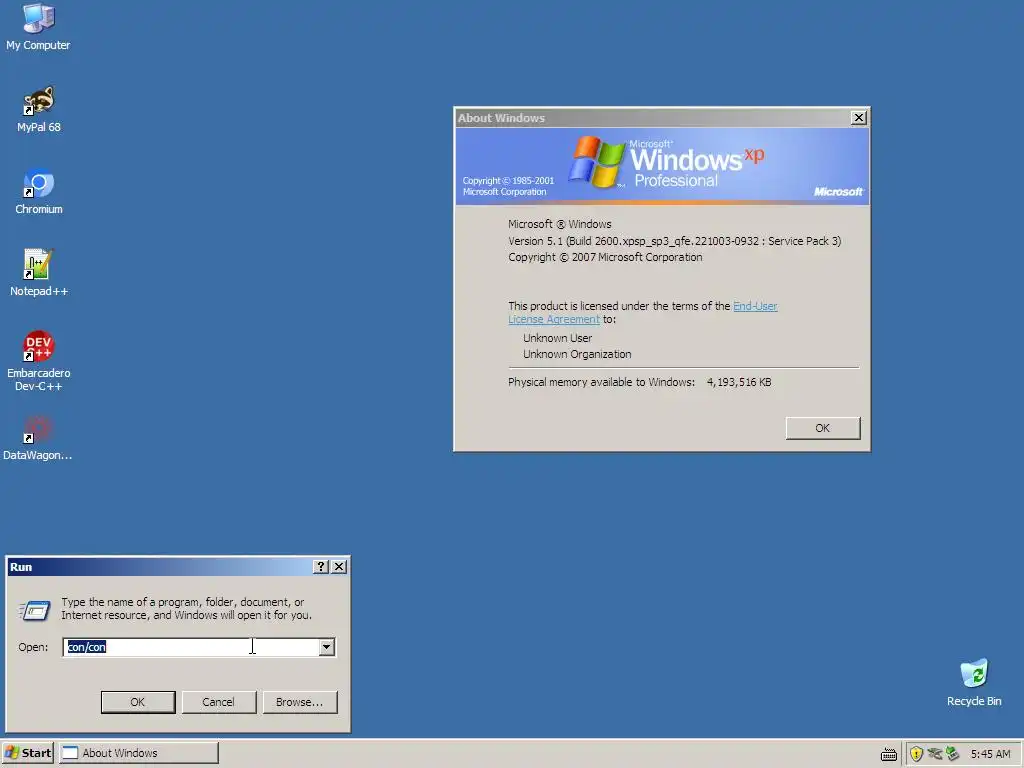Open the yellow security shield tray icon
This screenshot has width=1024, height=768.
916,754
